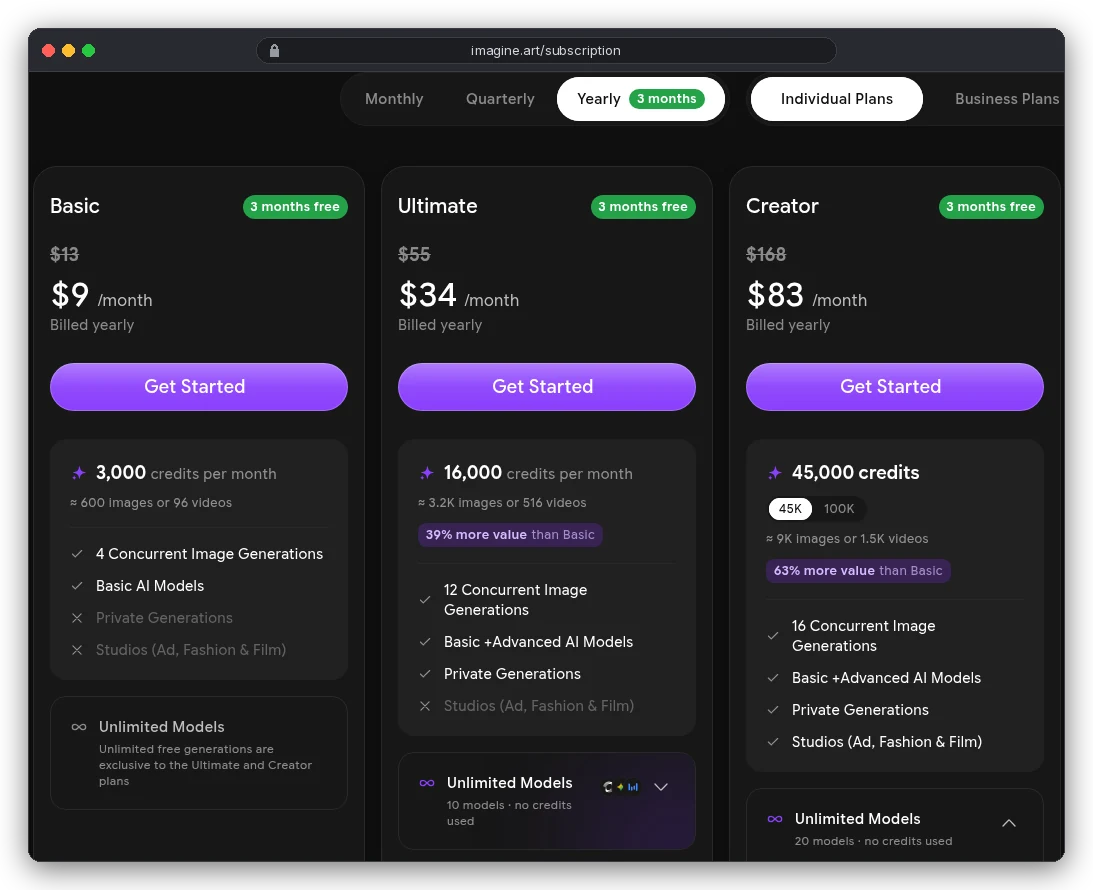The width and height of the screenshot is (1093, 890).
Task: Get Started with the Creator plan
Action: click(894, 387)
